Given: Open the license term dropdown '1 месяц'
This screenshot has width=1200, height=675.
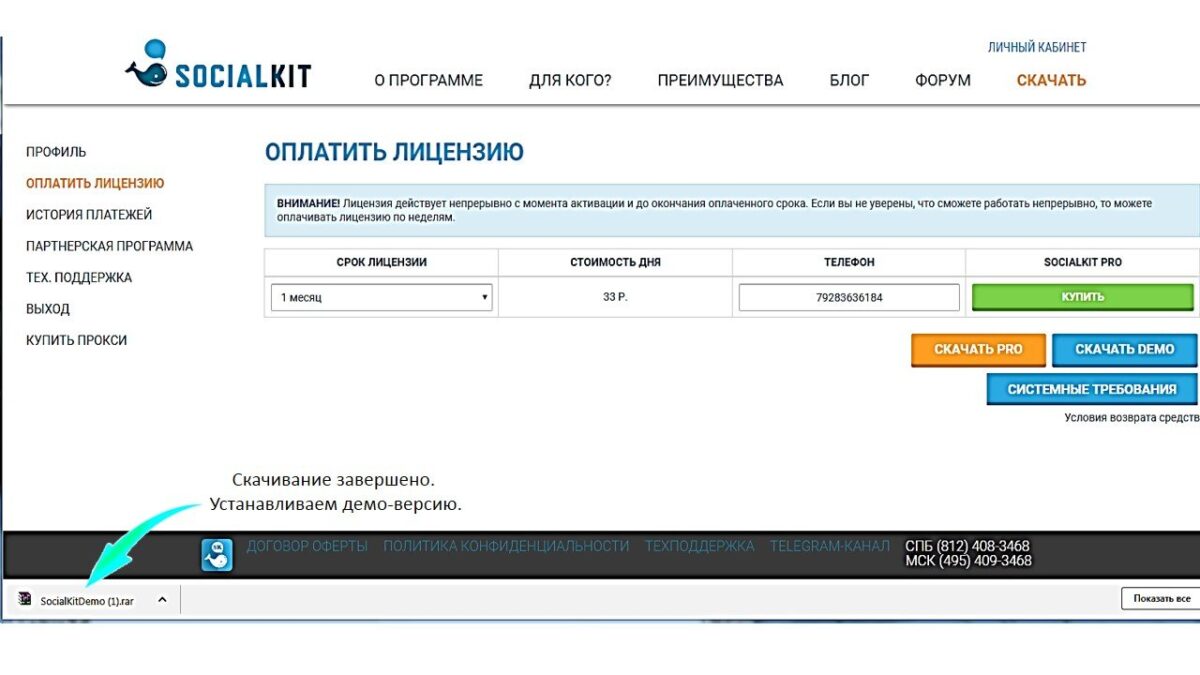Looking at the screenshot, I should pos(382,297).
